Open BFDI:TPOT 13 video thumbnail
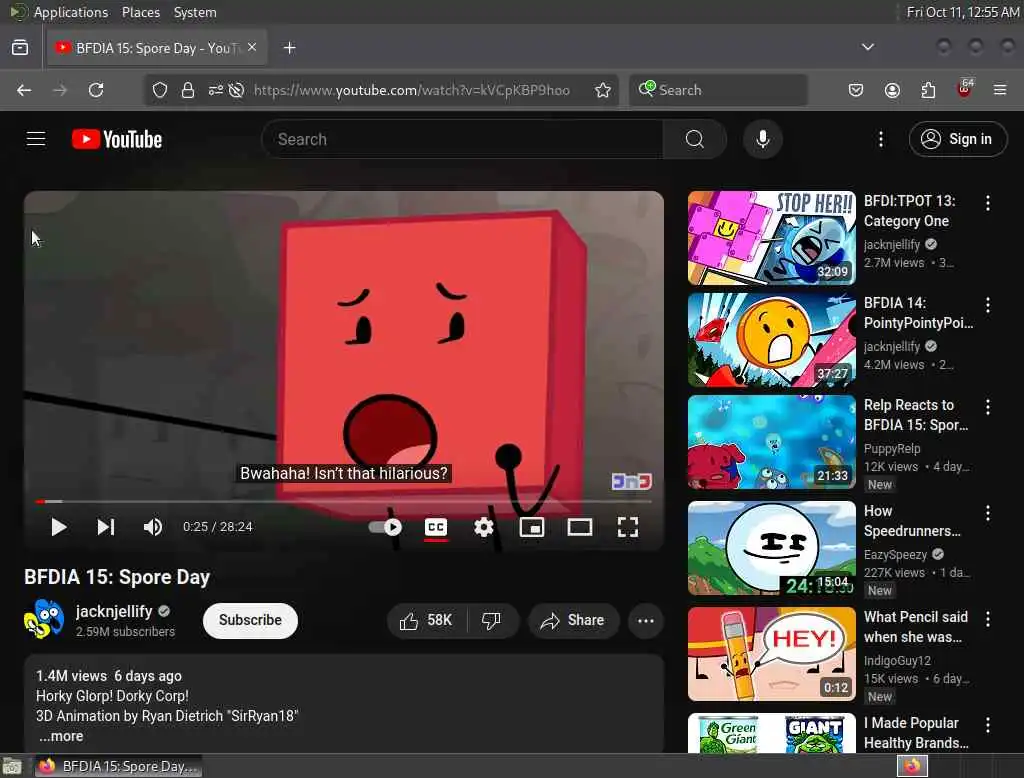Viewport: 1024px width, 778px height. [772, 238]
